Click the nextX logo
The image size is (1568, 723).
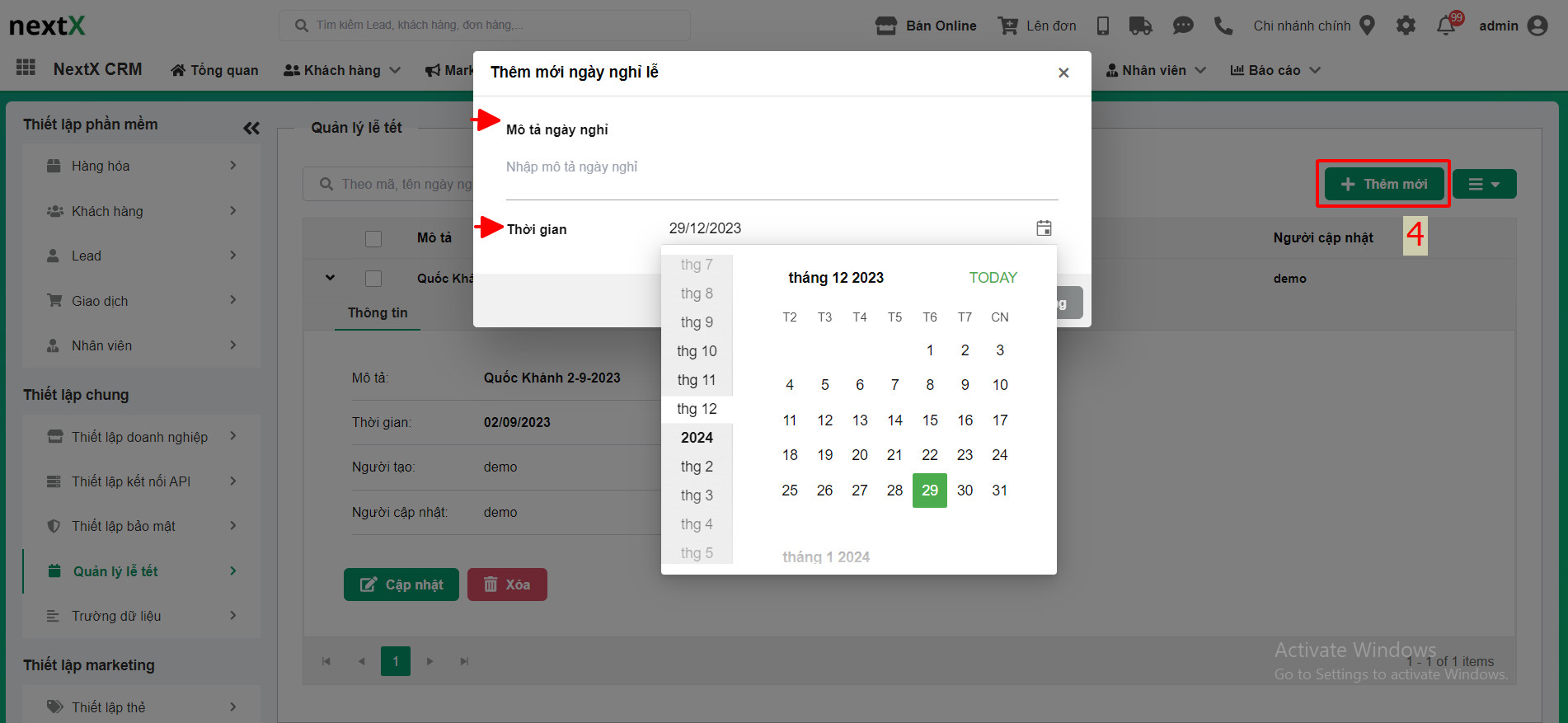47,26
